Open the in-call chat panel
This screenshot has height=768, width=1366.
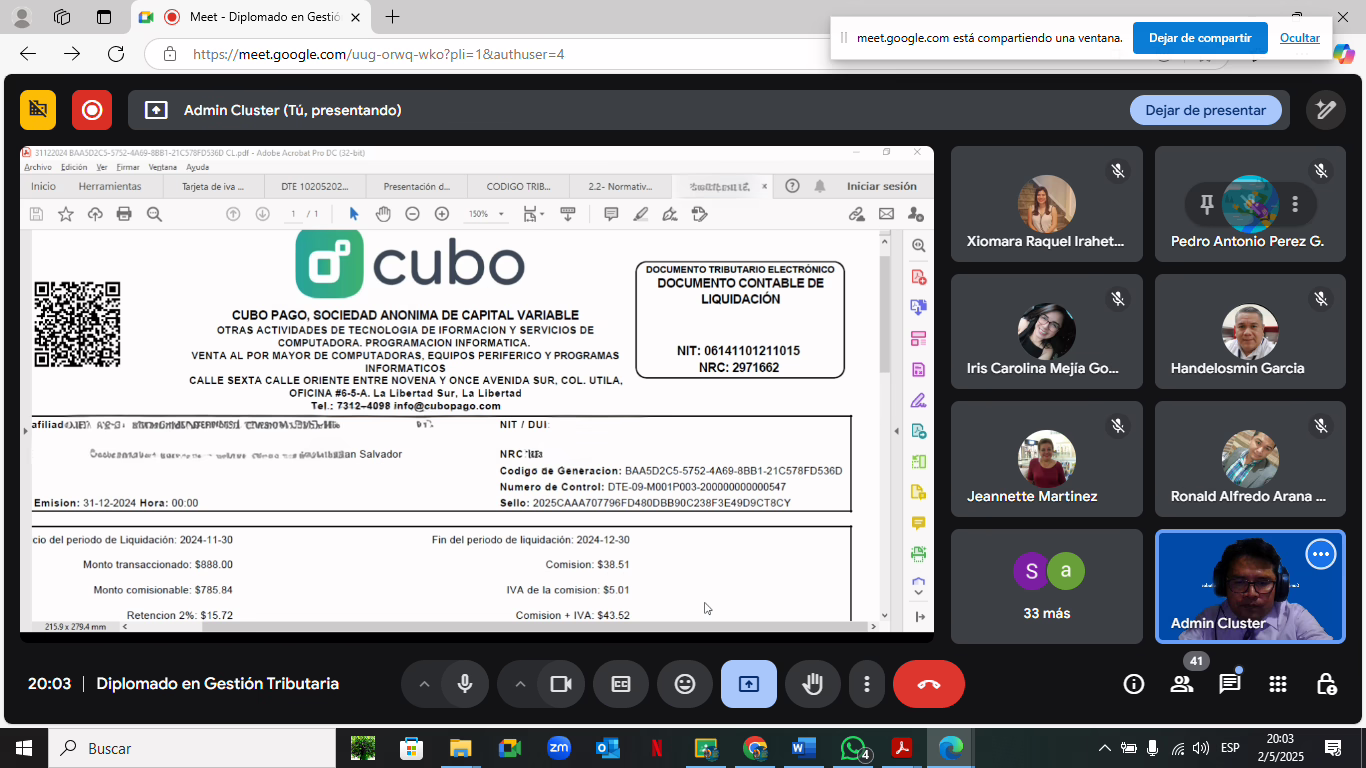(1230, 684)
